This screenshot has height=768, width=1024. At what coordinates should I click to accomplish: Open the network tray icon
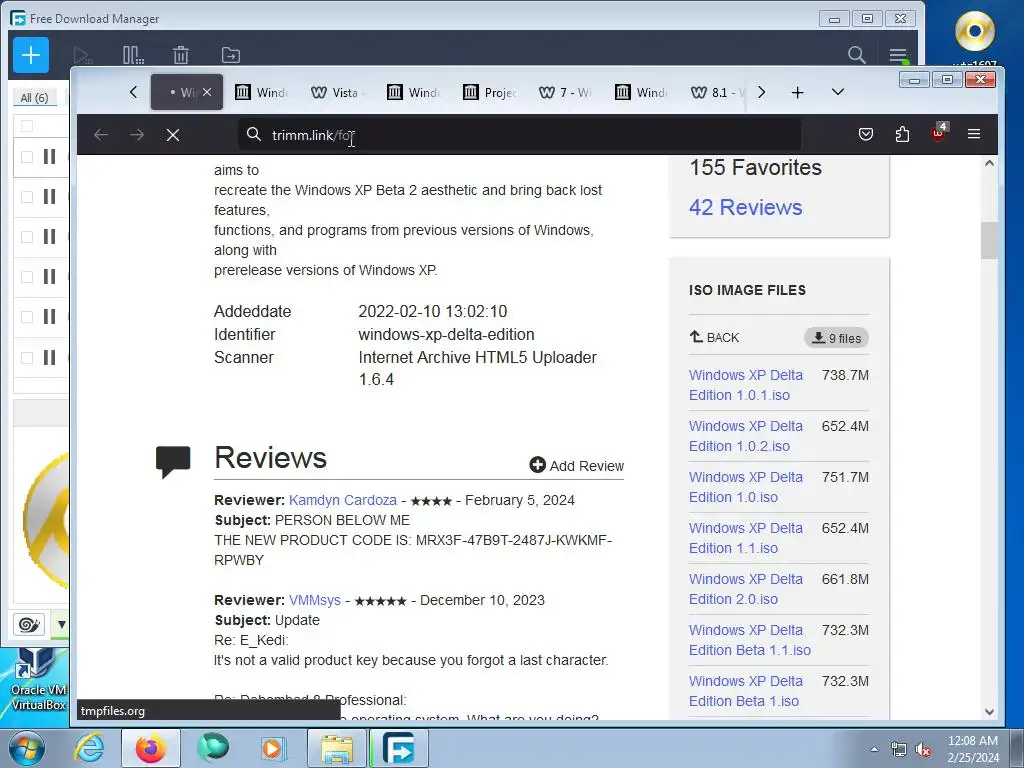tap(899, 750)
